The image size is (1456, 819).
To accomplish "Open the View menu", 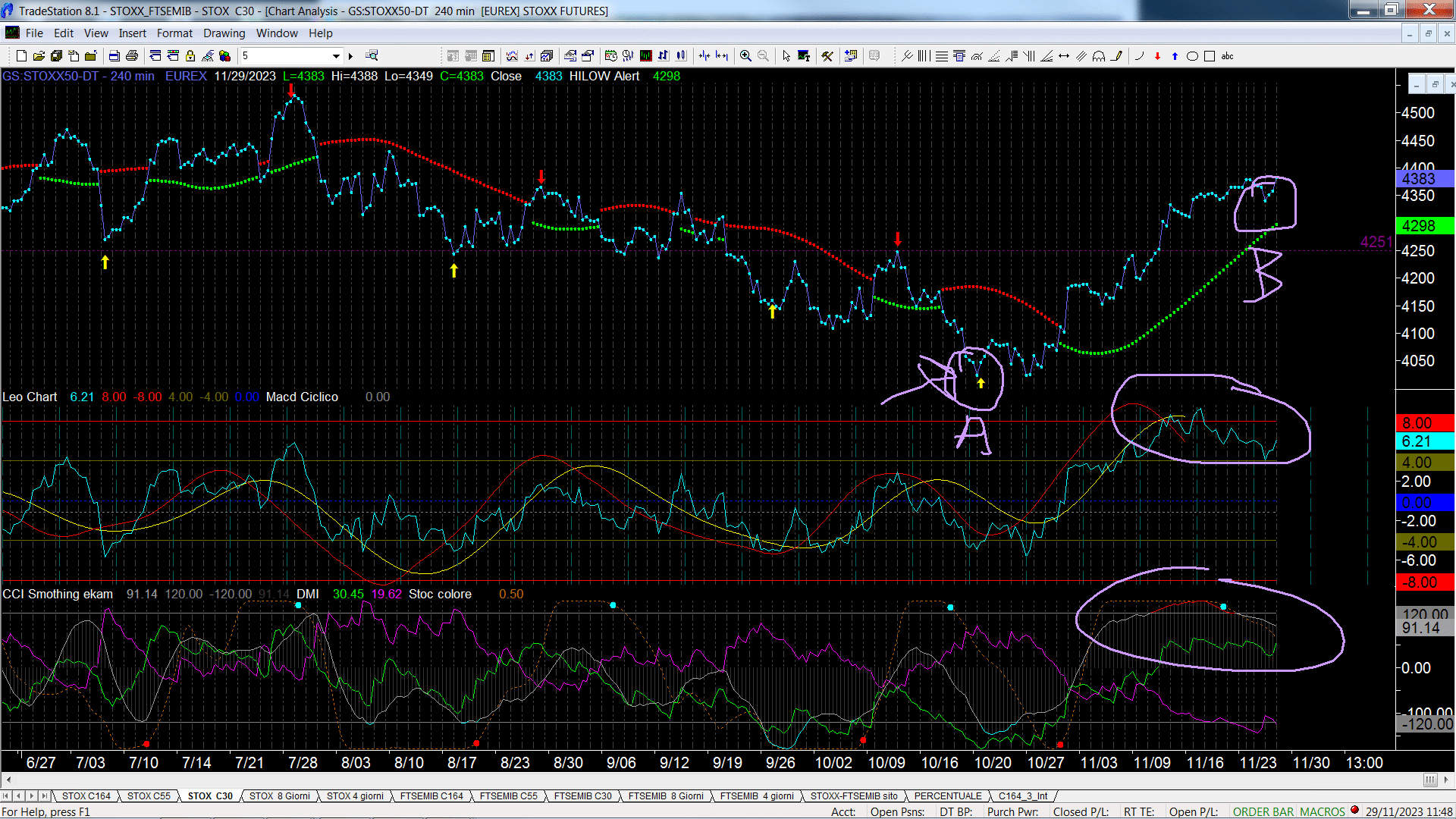I will [96, 33].
